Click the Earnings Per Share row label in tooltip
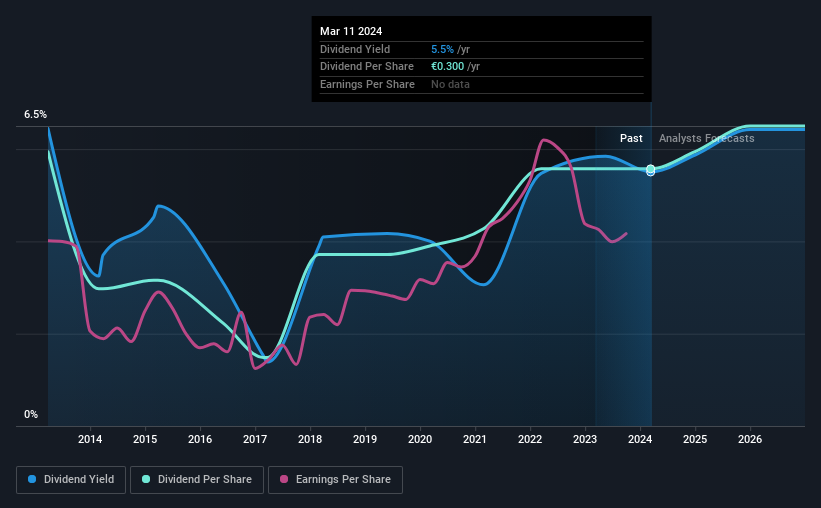Screen dimensions: 821x508 click(x=367, y=84)
